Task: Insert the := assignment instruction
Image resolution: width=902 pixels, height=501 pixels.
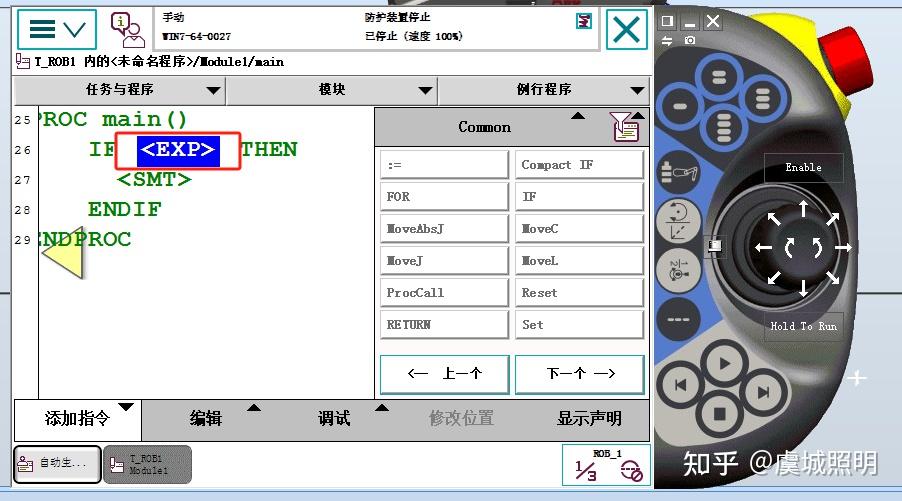Action: 444,165
